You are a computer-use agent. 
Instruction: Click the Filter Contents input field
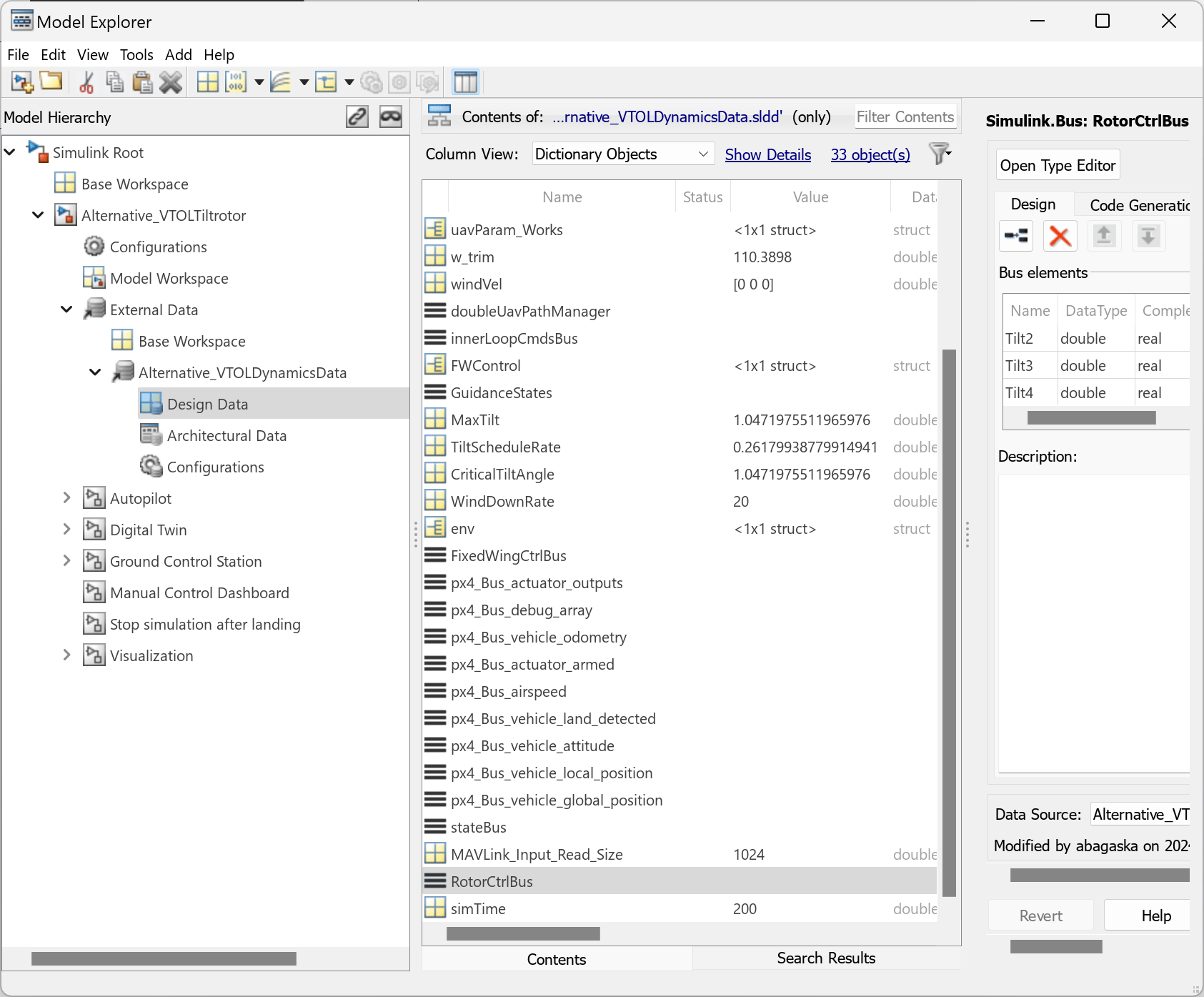coord(905,117)
